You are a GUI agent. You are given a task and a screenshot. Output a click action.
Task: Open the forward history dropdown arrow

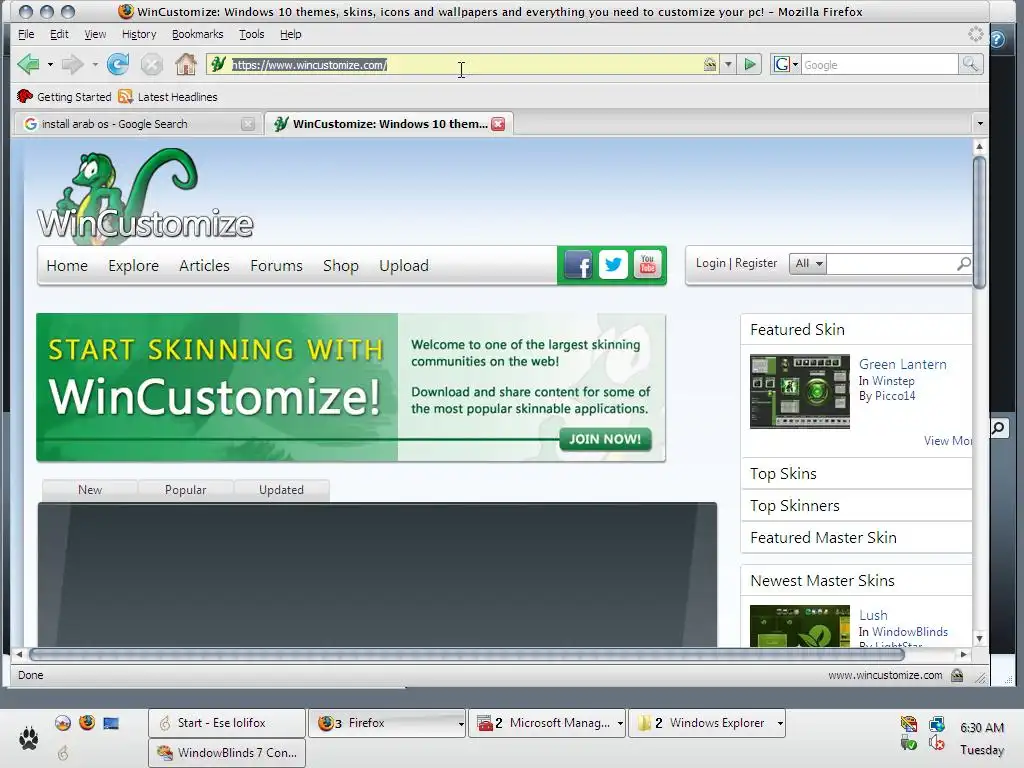pos(95,65)
